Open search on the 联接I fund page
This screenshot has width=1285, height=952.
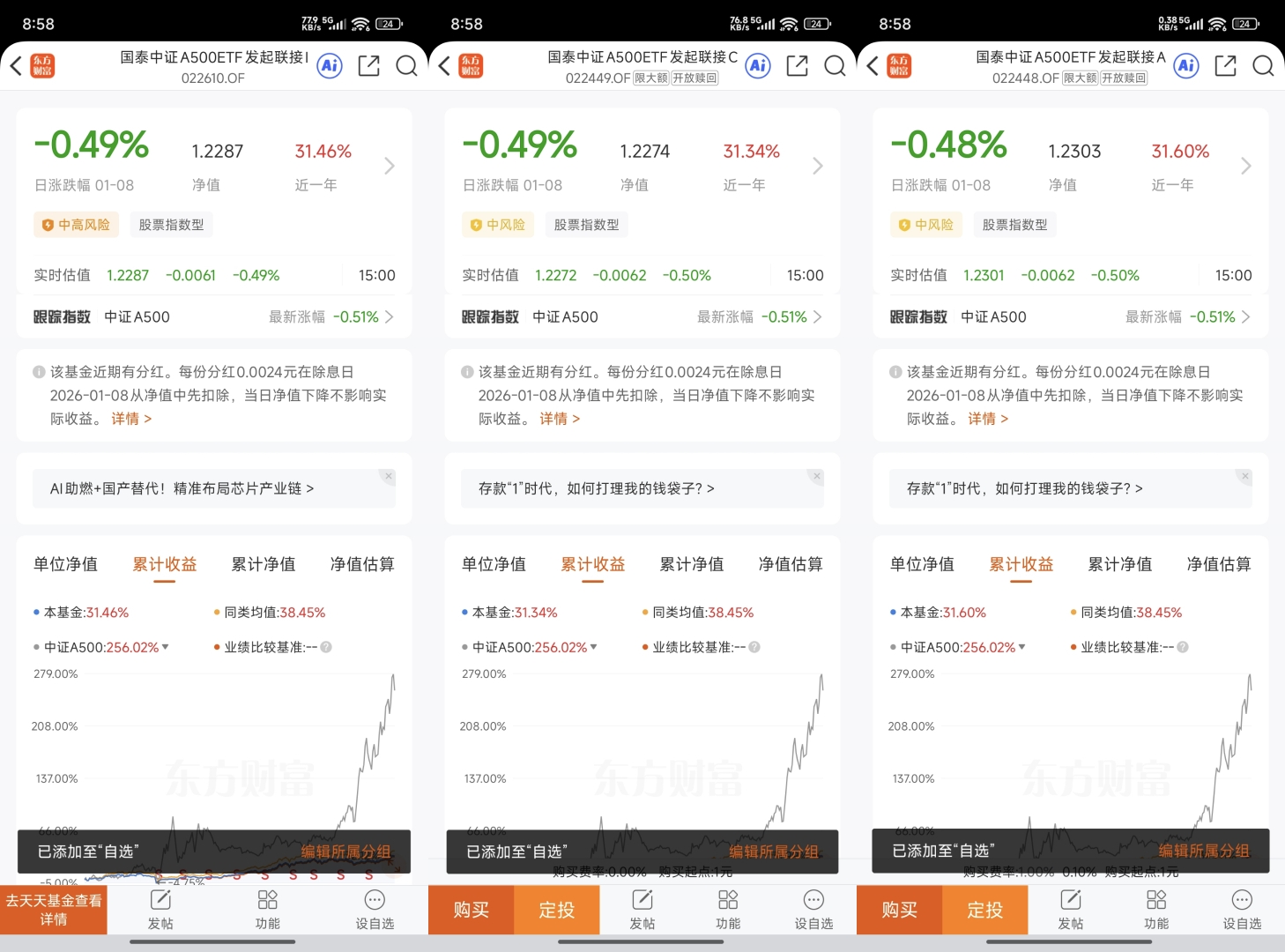coord(406,66)
